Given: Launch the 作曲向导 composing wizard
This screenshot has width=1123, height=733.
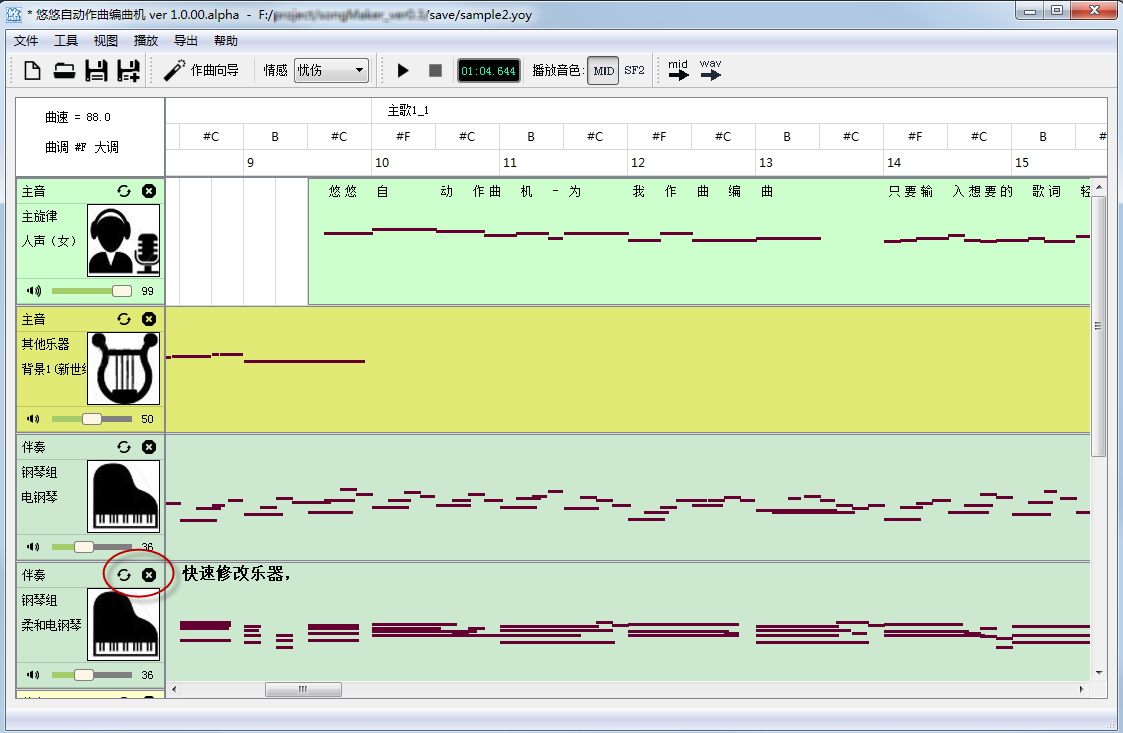Looking at the screenshot, I should pyautogui.click(x=201, y=70).
